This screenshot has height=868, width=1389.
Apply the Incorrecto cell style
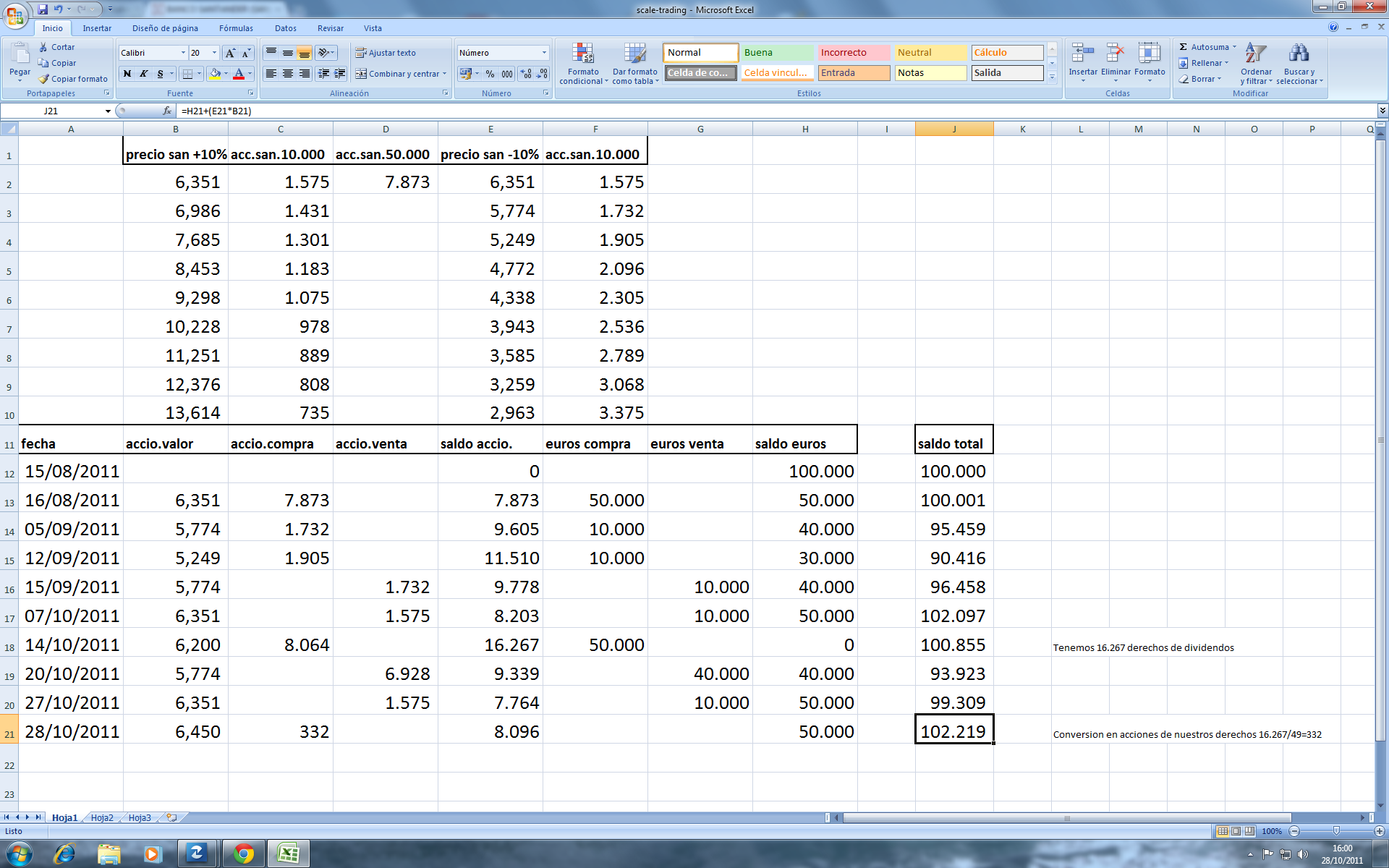pyautogui.click(x=854, y=53)
